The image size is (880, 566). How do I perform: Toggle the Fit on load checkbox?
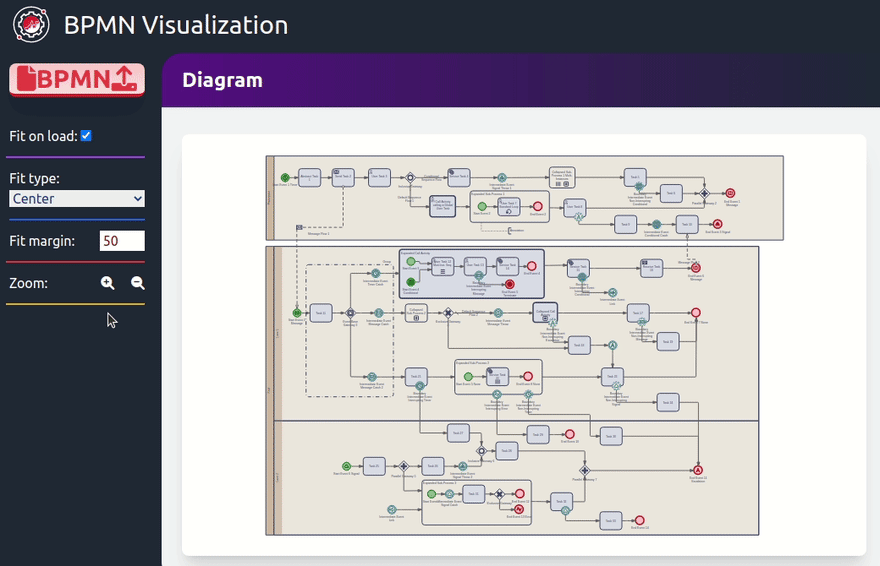click(86, 136)
